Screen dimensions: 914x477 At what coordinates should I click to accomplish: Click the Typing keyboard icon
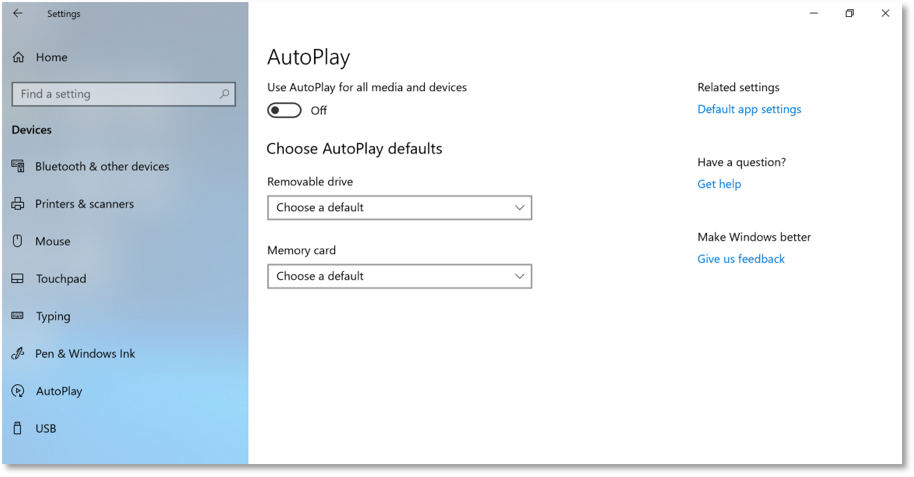(18, 316)
